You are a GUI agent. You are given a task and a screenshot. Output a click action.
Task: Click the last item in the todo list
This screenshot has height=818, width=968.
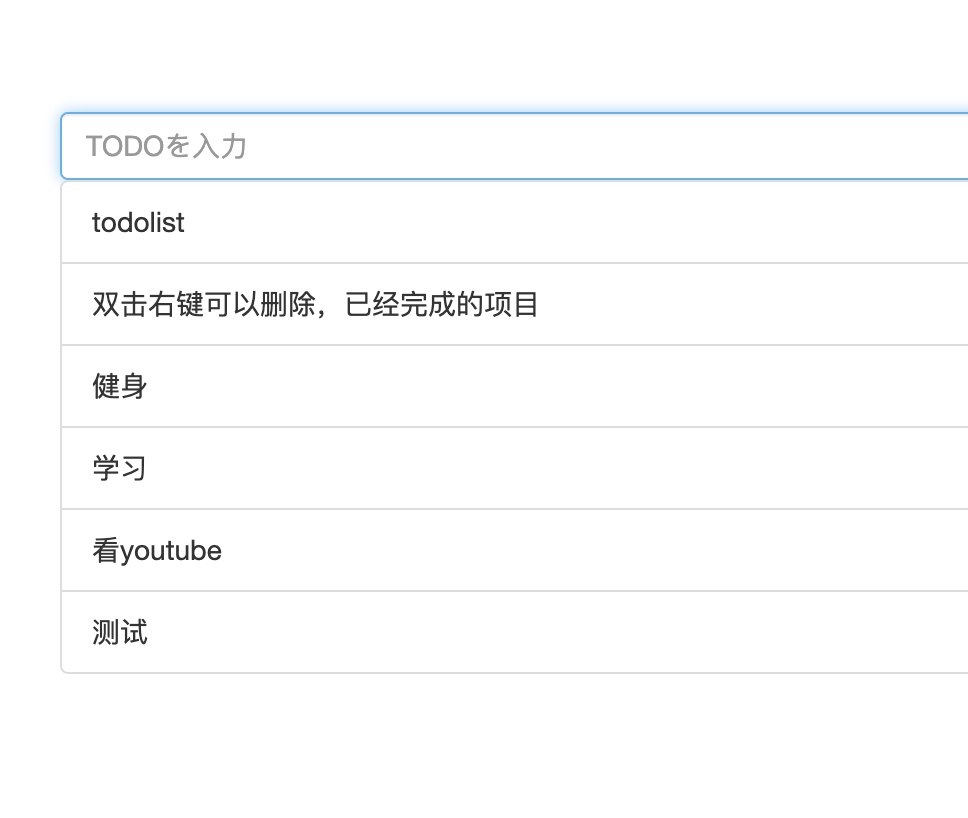point(400,632)
